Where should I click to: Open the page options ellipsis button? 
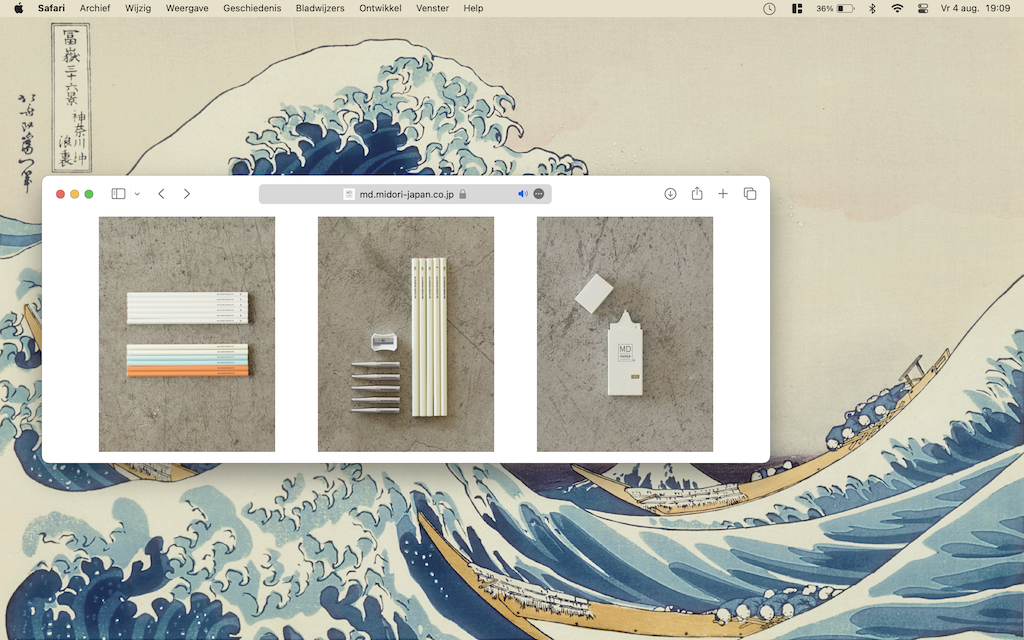pos(539,194)
